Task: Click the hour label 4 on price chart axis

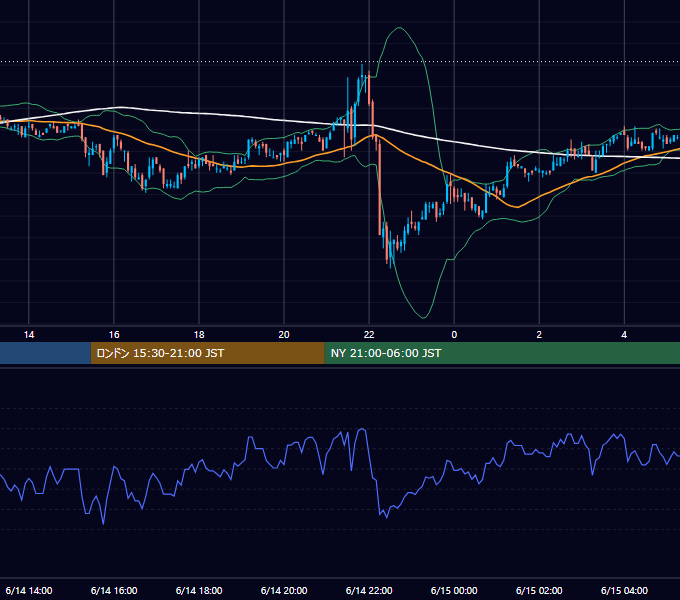Action: click(x=624, y=335)
